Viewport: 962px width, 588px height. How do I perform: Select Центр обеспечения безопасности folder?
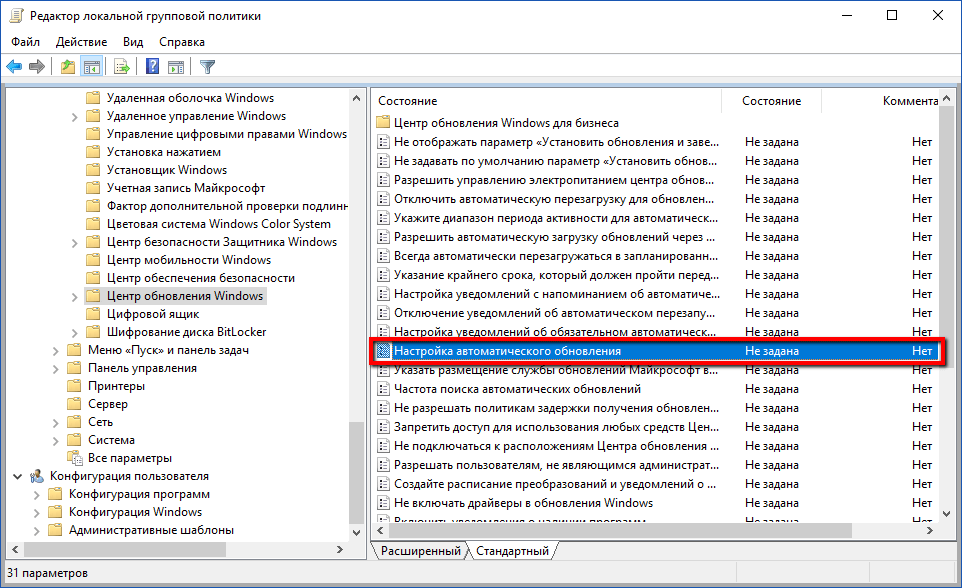[201, 278]
